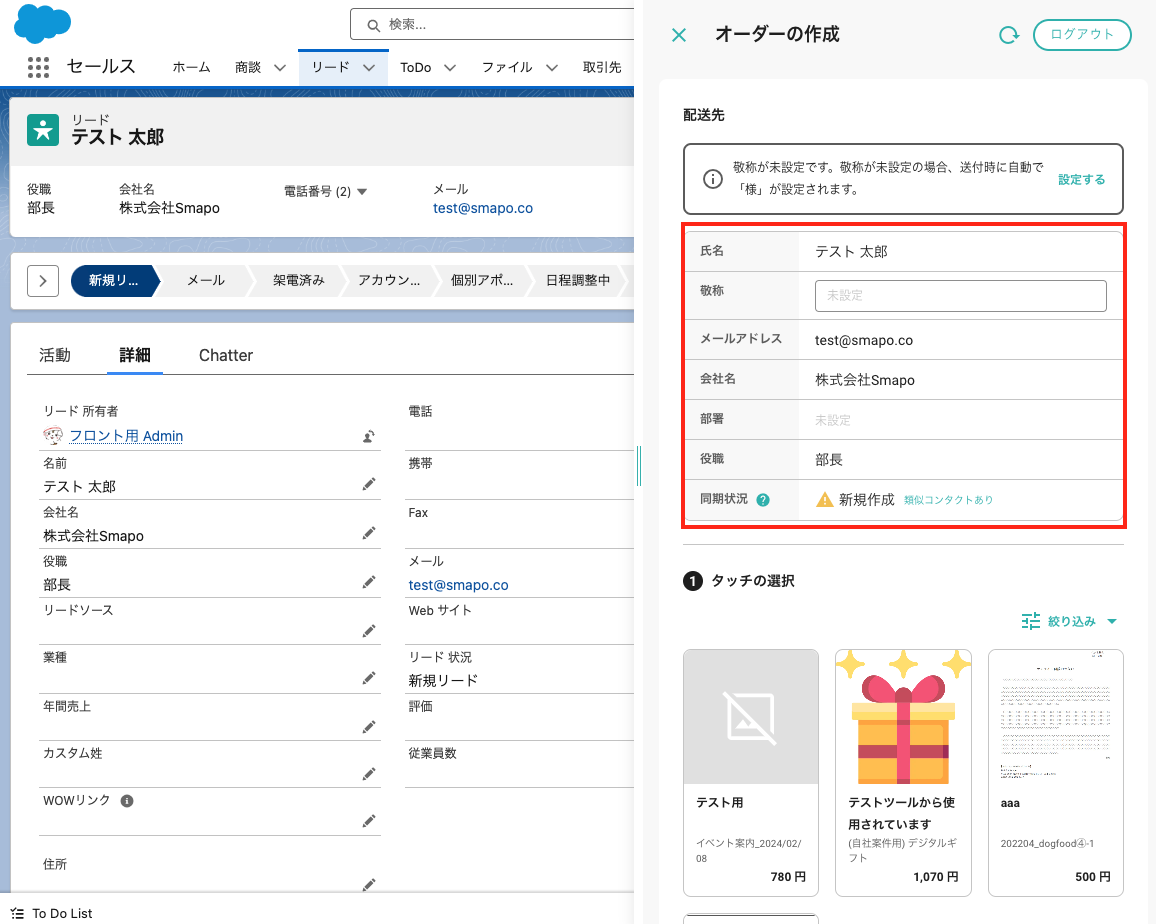Screen dimensions: 1156x924
Task: Click the refresh icon beside ログアウト
Action: 1009,35
